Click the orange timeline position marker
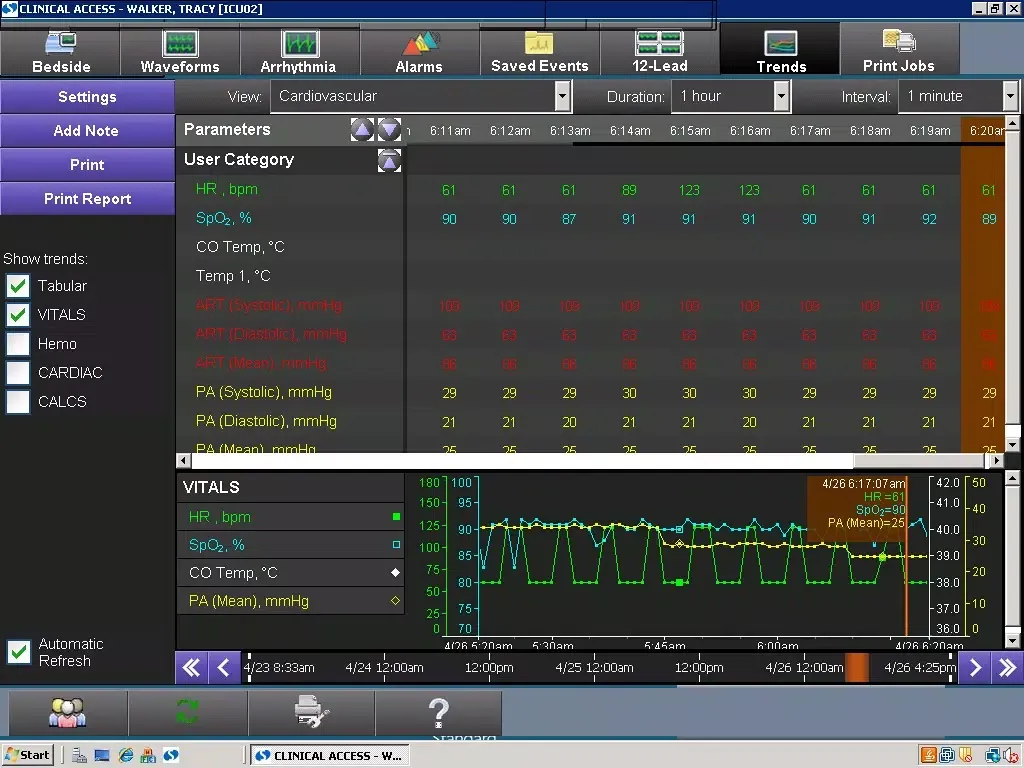This screenshot has width=1024, height=768. [857, 667]
